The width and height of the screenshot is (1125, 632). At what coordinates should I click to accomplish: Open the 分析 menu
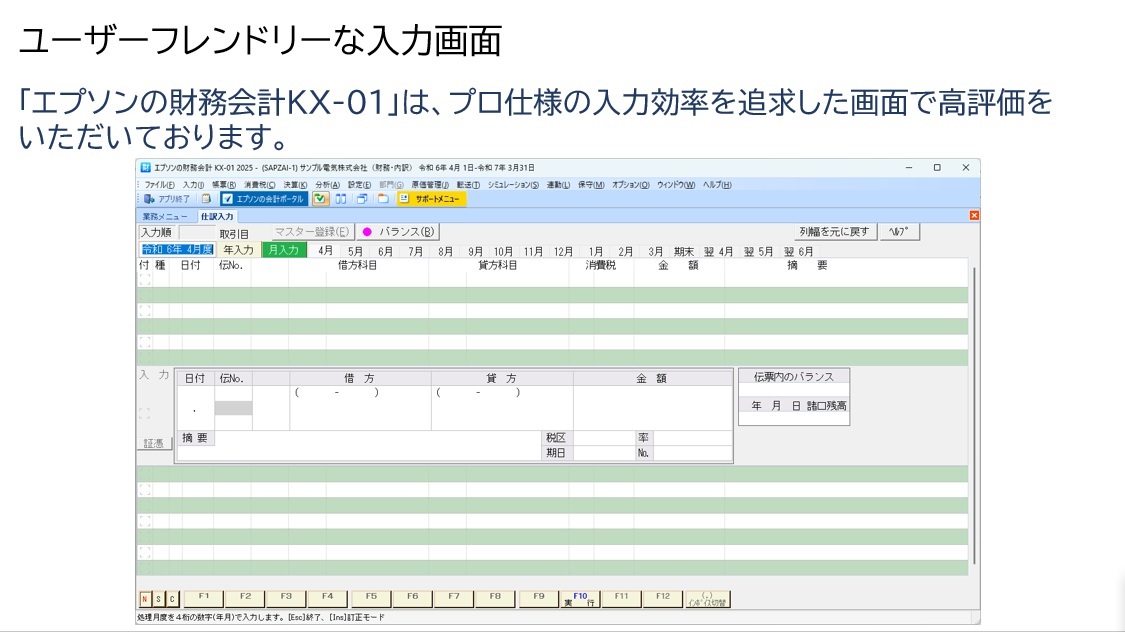coord(327,185)
